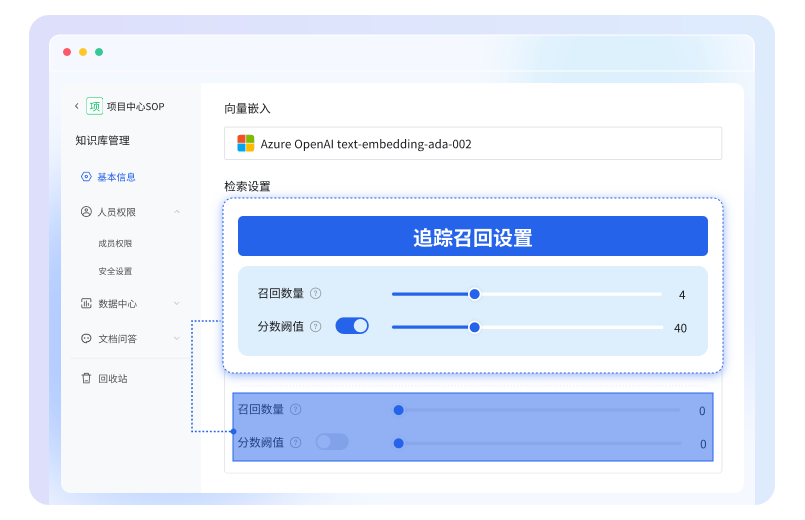The height and width of the screenshot is (520, 805).
Task: Click help icon beside lower highlighted 召回数量
Action: point(296,409)
